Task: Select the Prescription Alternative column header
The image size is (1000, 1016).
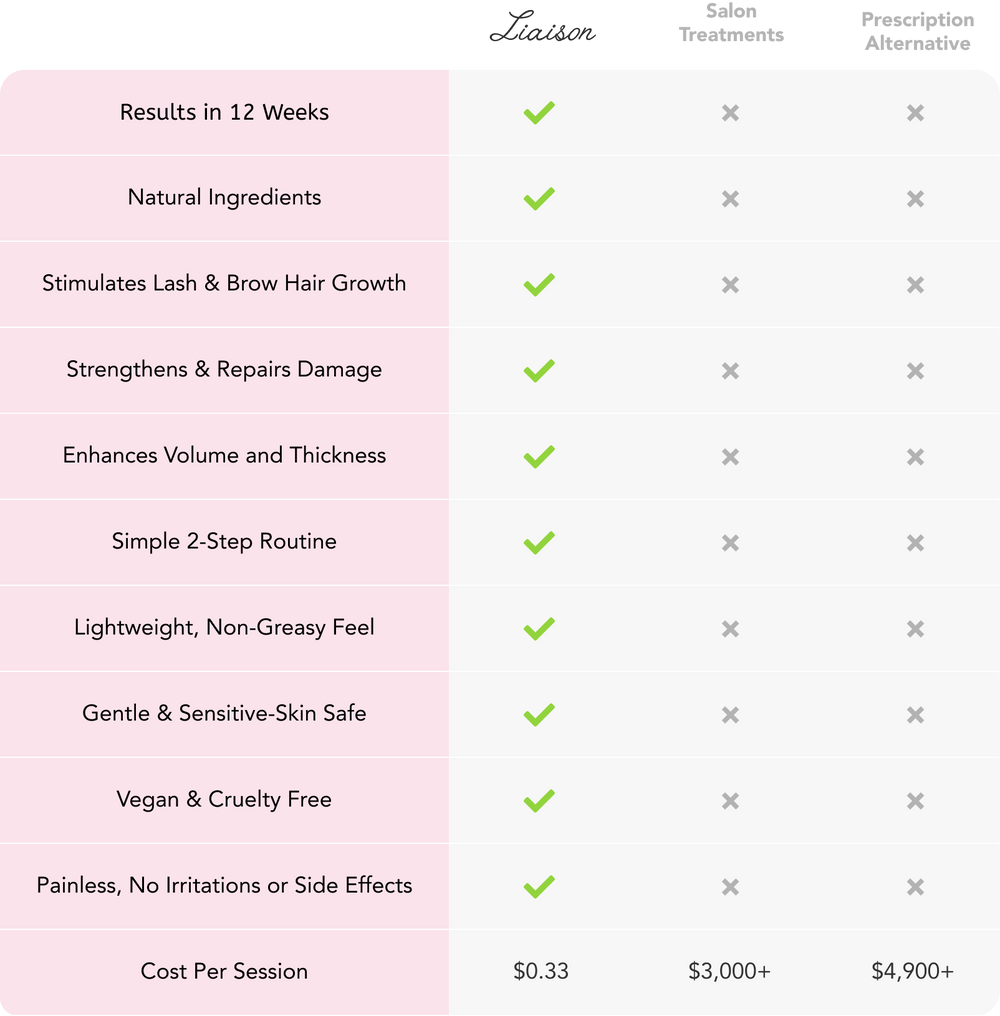Action: point(917,32)
